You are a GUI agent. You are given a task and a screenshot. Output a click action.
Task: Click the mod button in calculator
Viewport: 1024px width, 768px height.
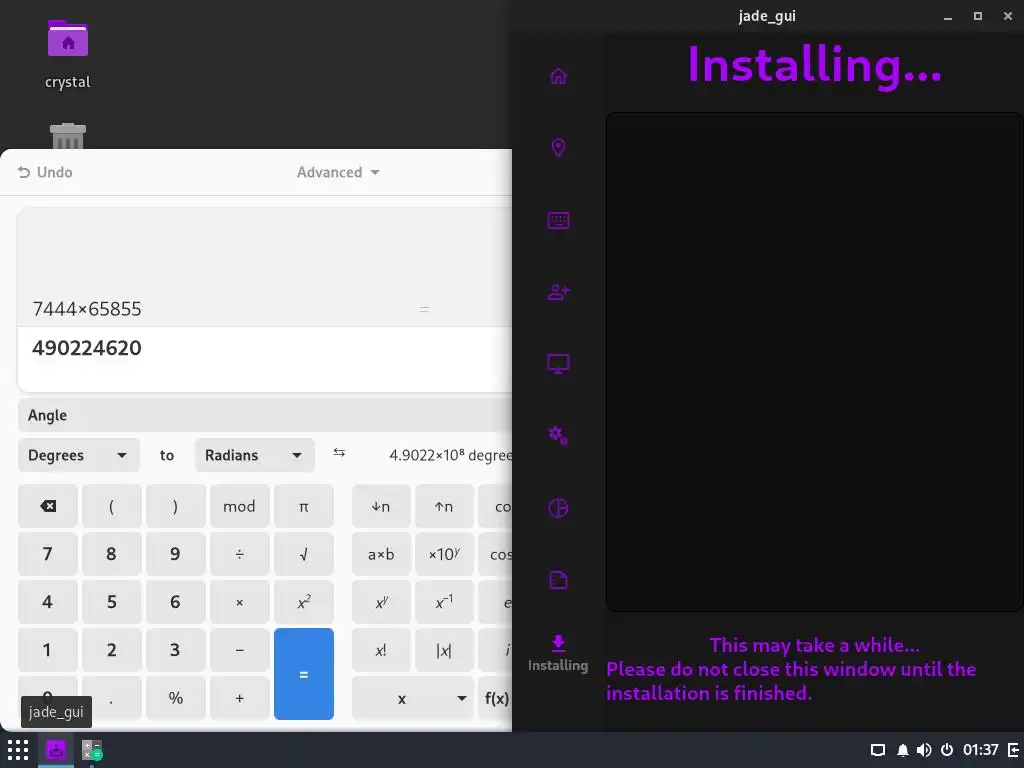(240, 506)
